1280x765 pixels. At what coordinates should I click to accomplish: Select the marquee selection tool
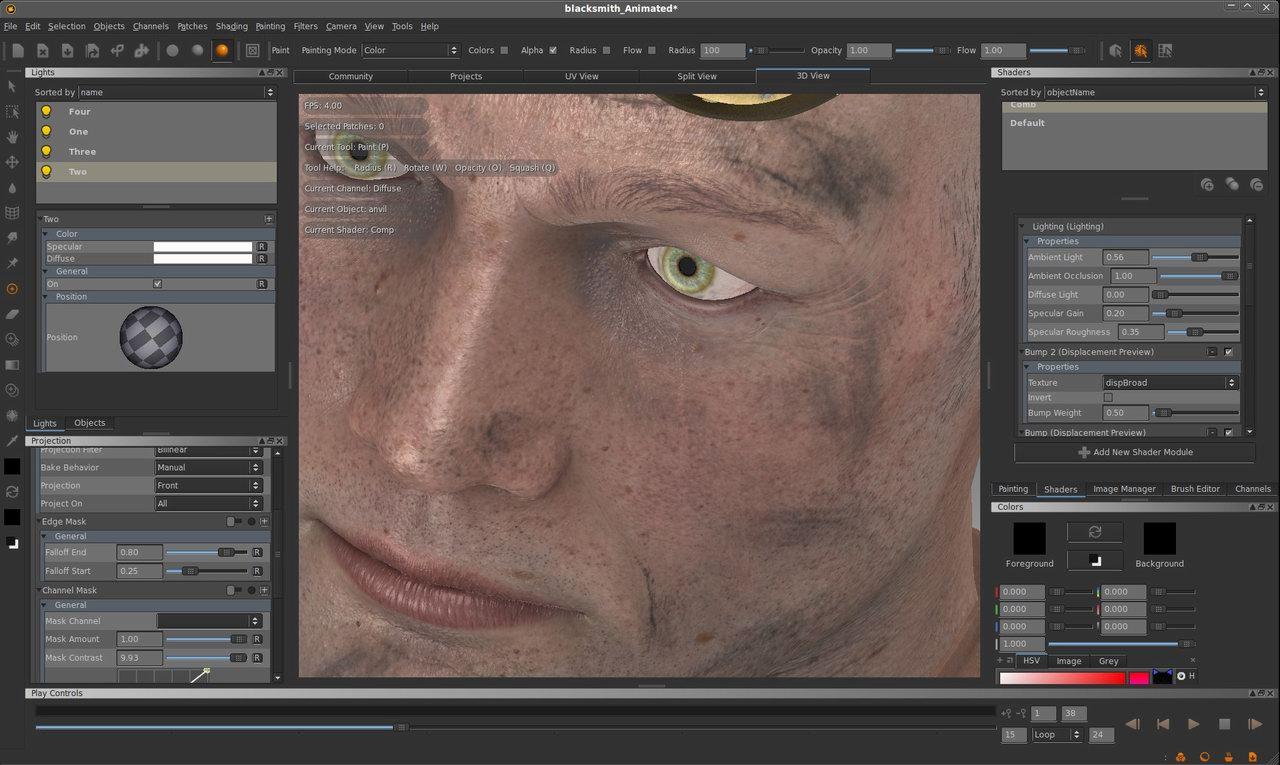pos(12,111)
